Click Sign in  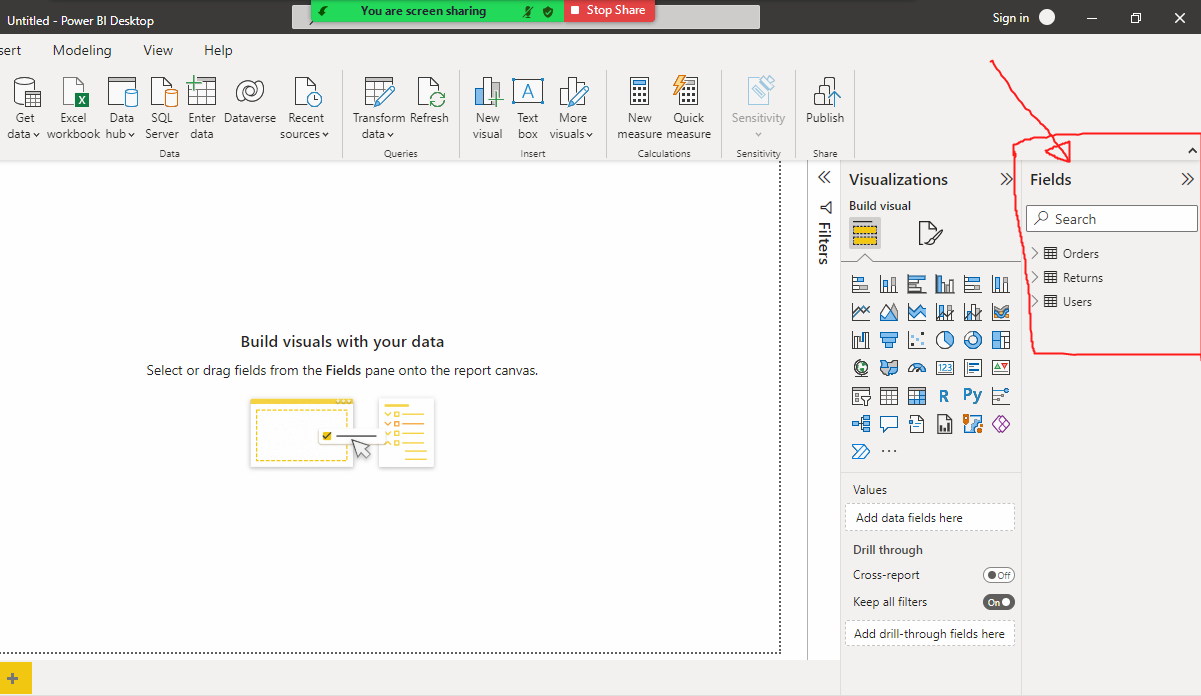(1010, 18)
